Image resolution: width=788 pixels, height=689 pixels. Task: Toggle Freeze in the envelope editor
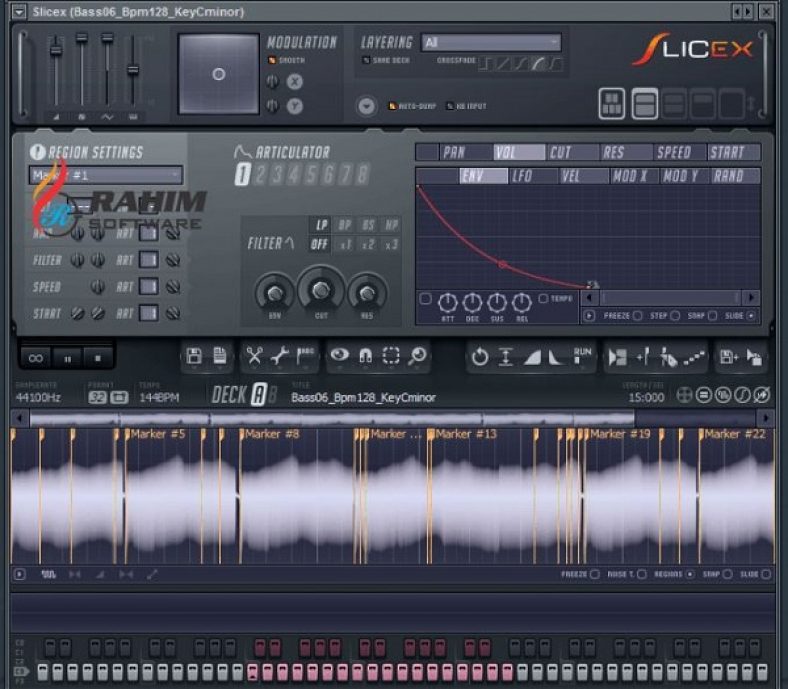pos(636,316)
